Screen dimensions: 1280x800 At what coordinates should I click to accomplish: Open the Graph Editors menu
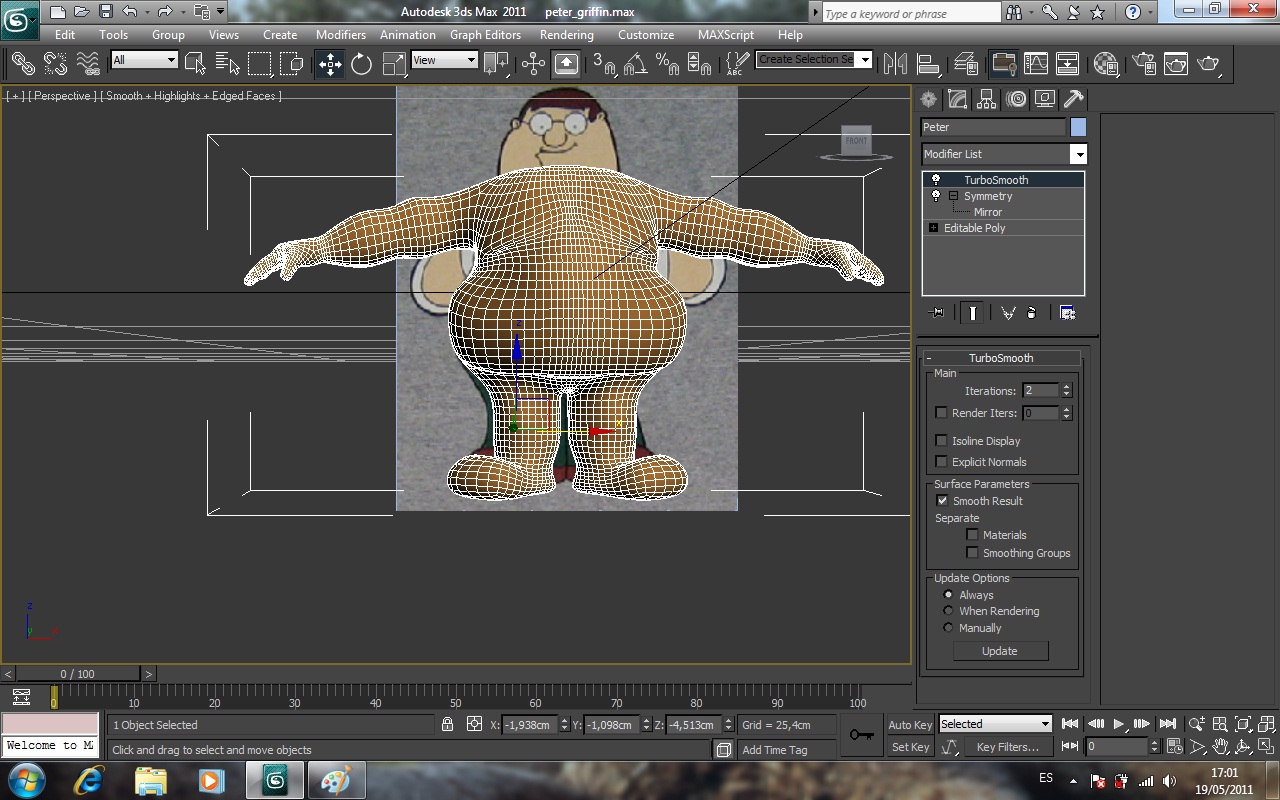click(485, 34)
